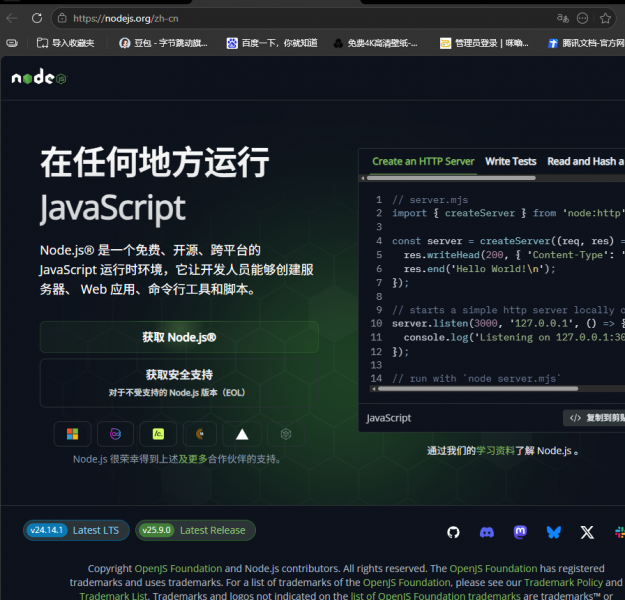This screenshot has width=625, height=600.
Task: Open the grey hexagon partner logo
Action: 286,434
